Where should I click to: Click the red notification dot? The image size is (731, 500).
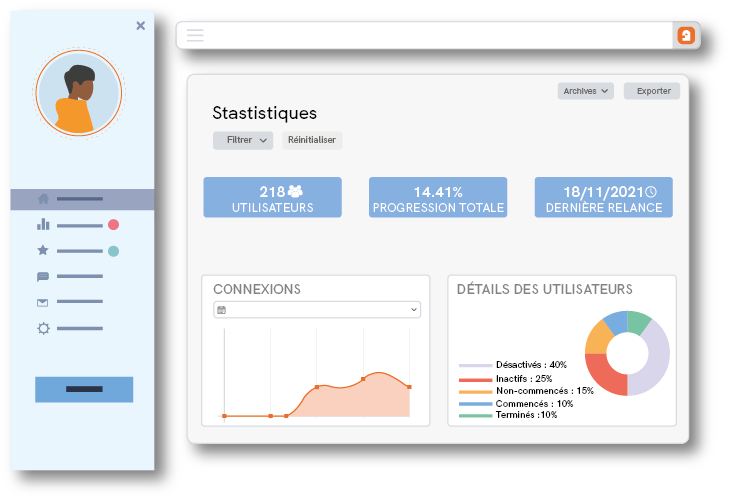[113, 225]
